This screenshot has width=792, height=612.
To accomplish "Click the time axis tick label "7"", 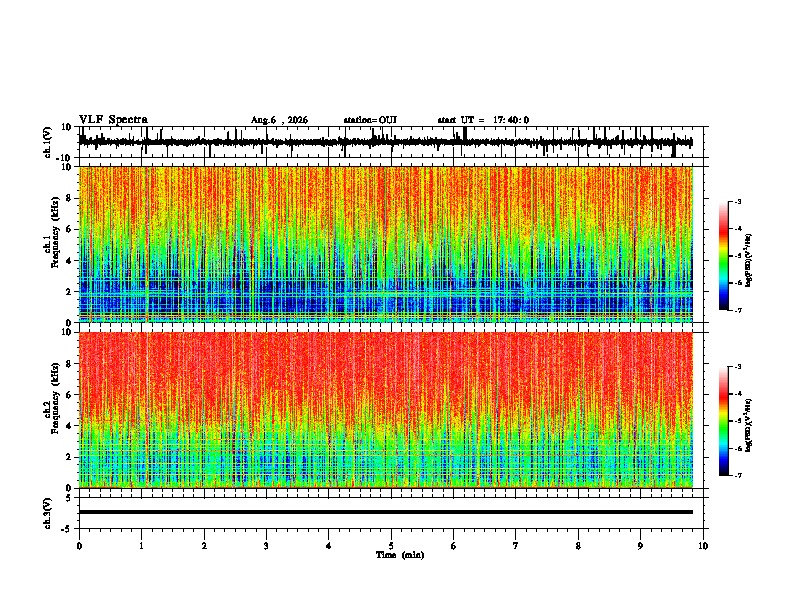I will tap(516, 546).
